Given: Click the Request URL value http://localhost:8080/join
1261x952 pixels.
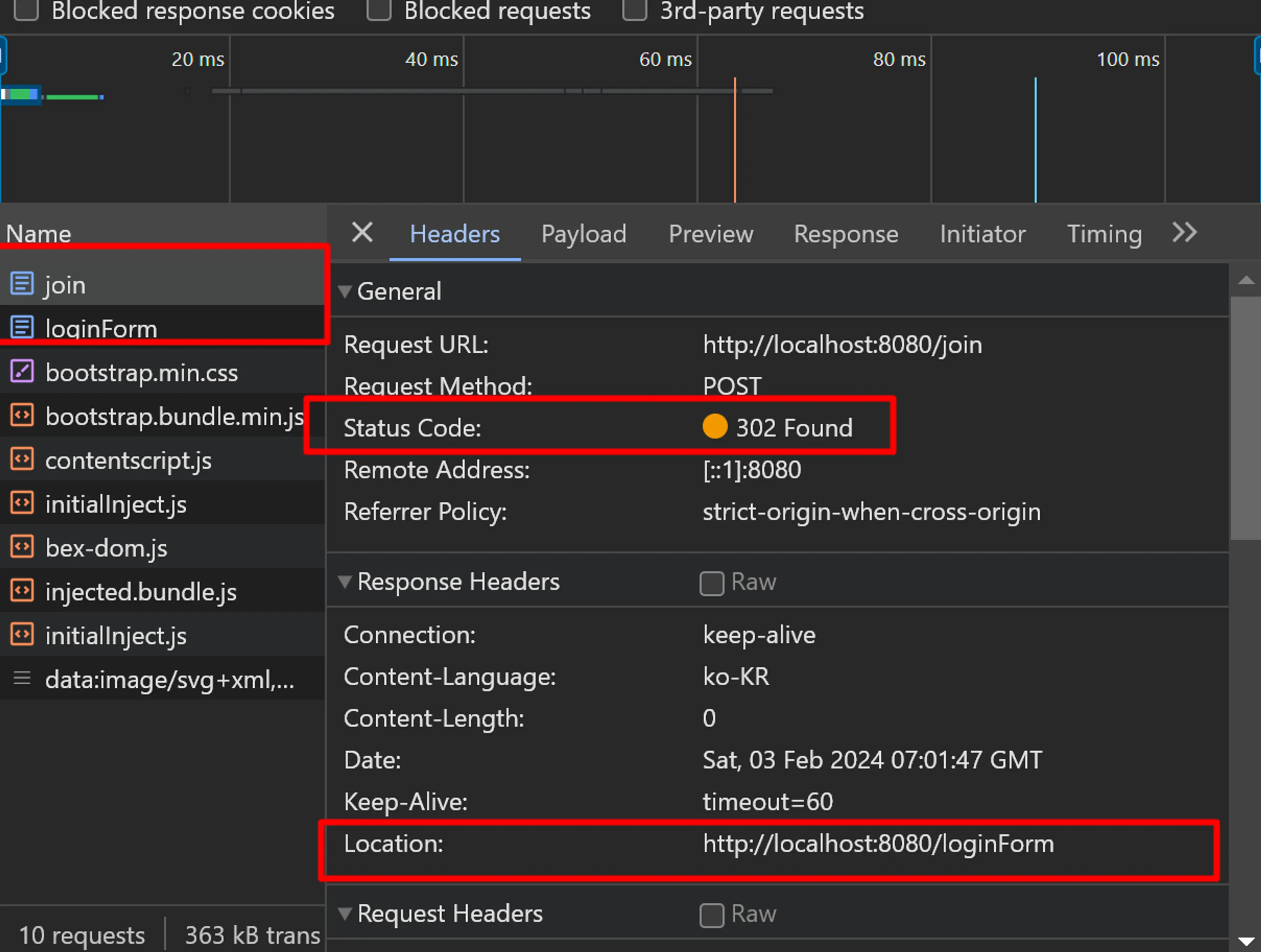Looking at the screenshot, I should (x=842, y=345).
